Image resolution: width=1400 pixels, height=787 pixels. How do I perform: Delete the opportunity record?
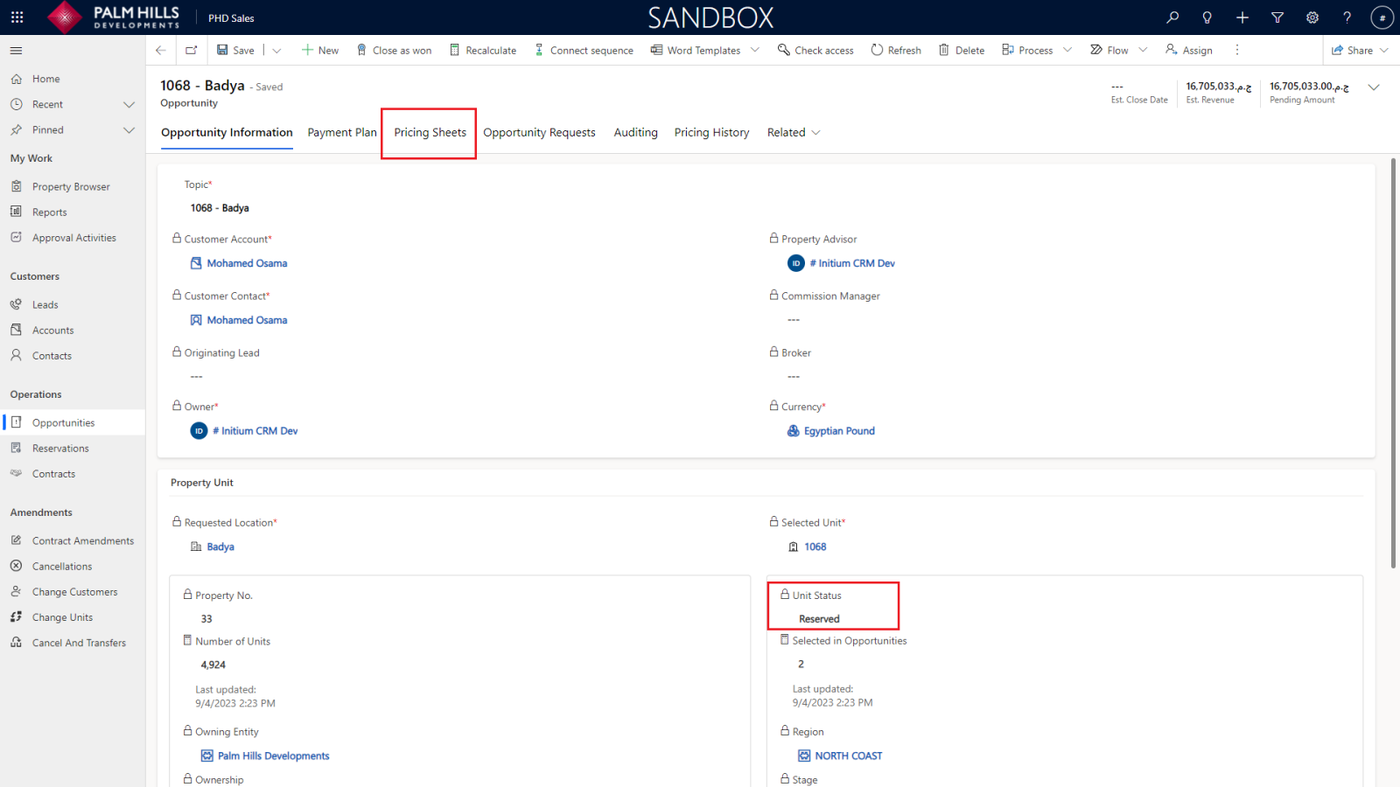(961, 50)
